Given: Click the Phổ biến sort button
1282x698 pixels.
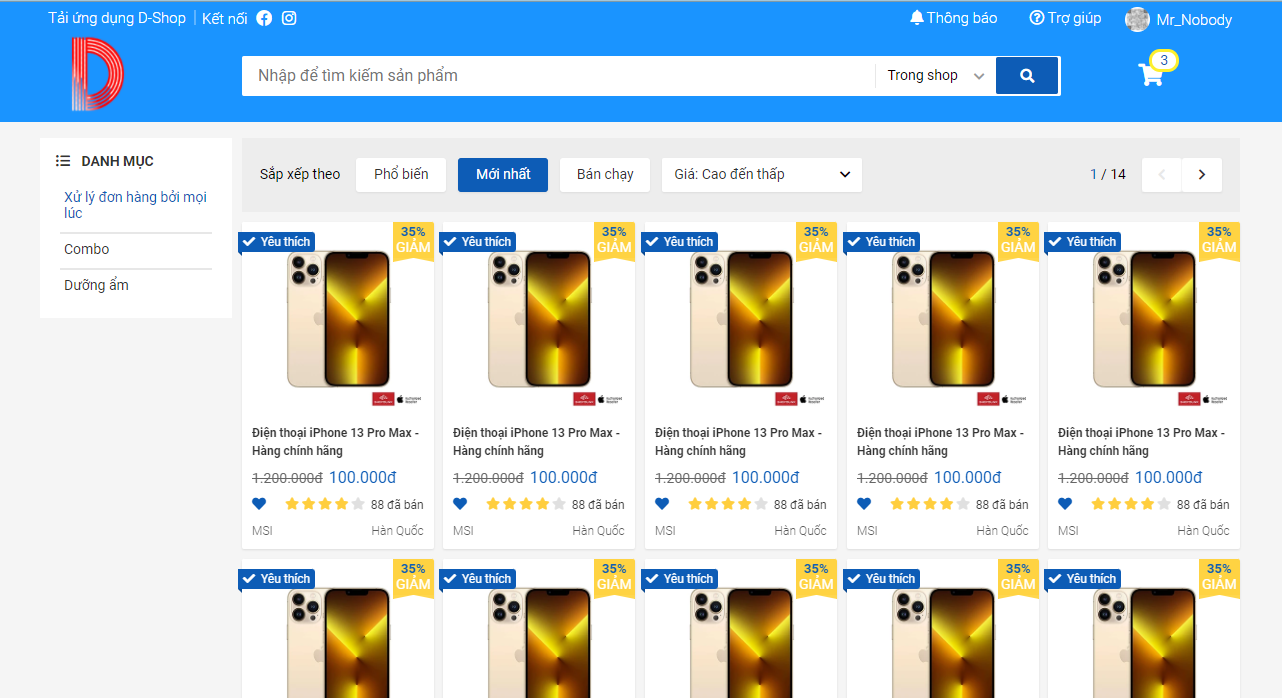Looking at the screenshot, I should [x=400, y=174].
